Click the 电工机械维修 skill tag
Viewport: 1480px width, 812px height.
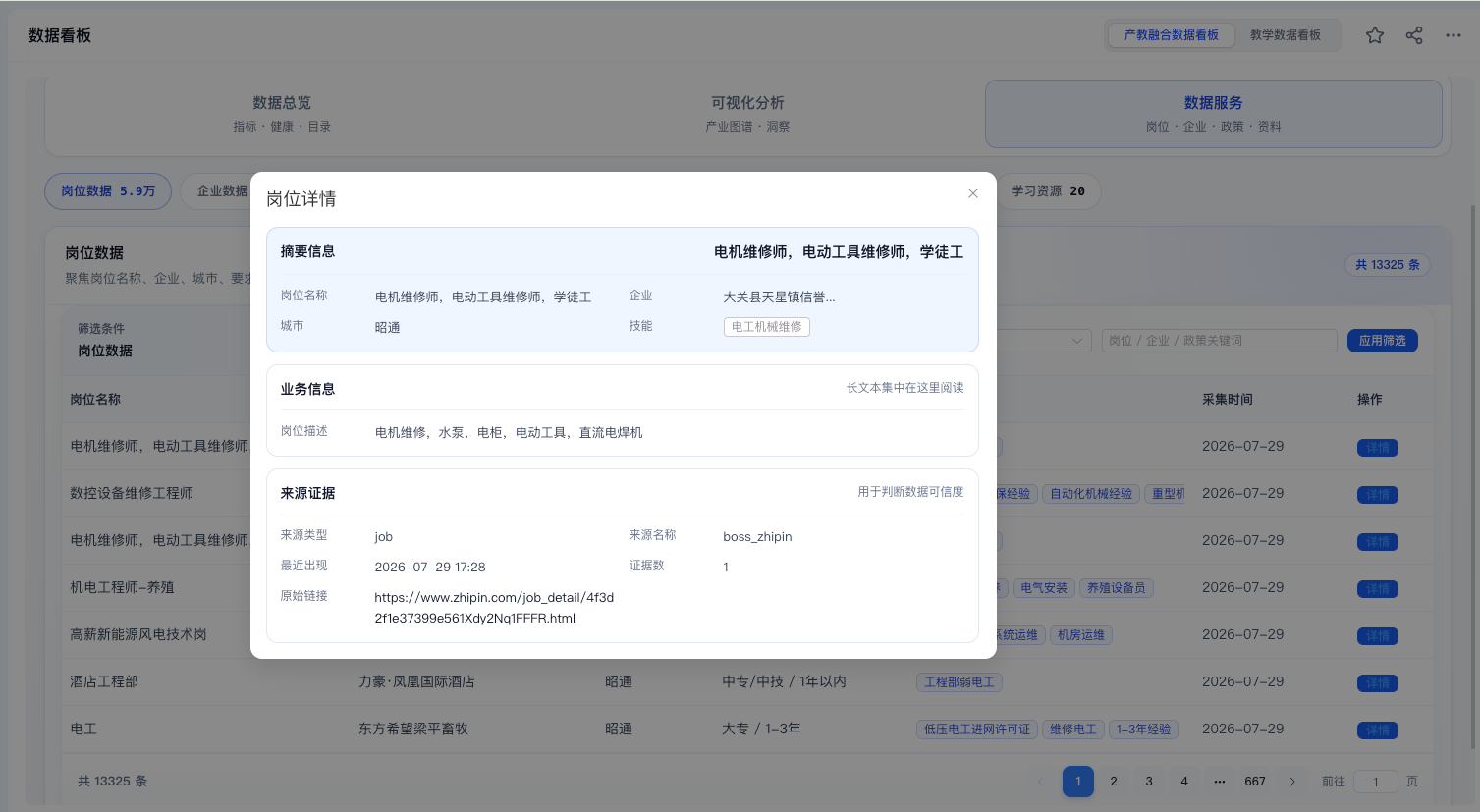coord(767,327)
